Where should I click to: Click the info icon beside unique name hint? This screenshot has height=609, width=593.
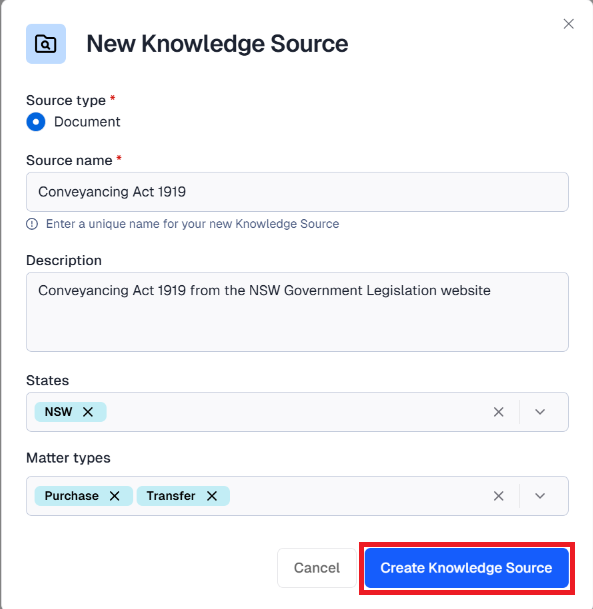[32, 224]
